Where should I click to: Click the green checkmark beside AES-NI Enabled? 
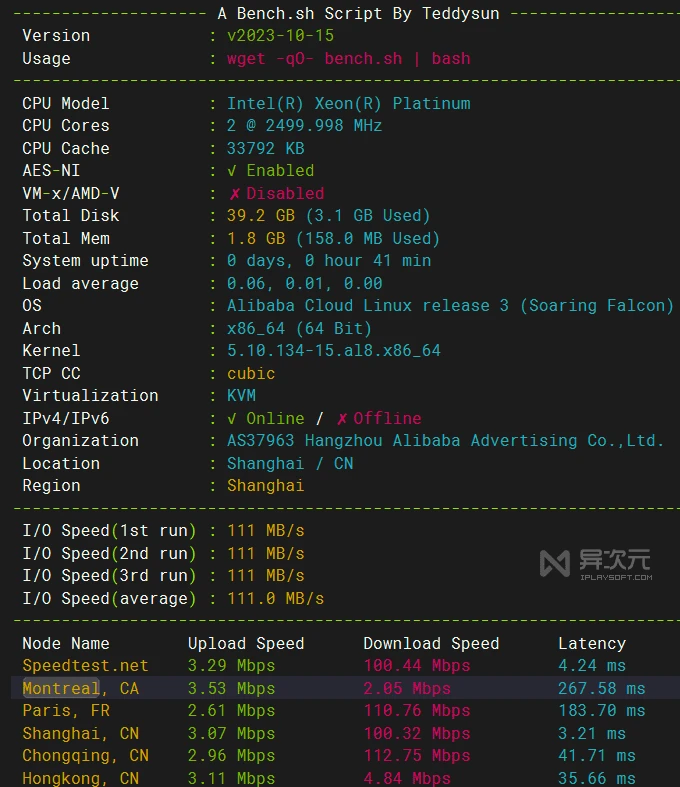tap(233, 171)
